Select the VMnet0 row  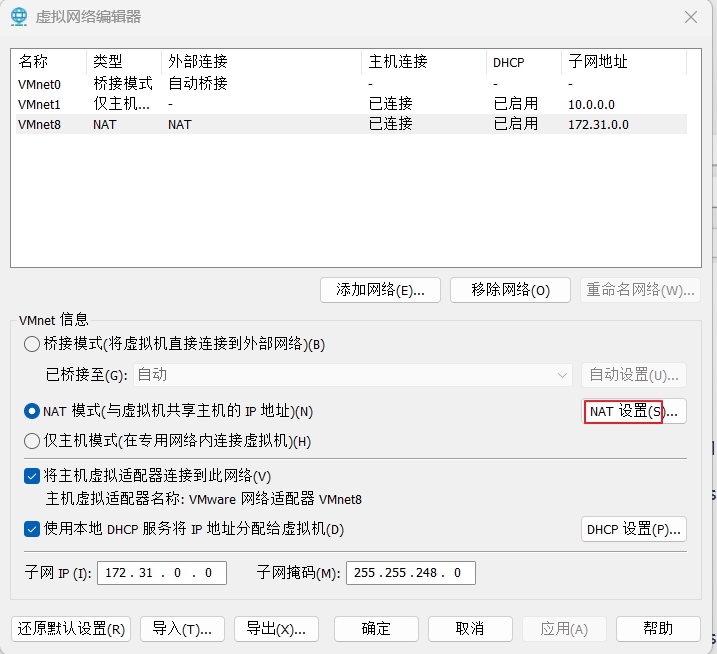pos(351,84)
